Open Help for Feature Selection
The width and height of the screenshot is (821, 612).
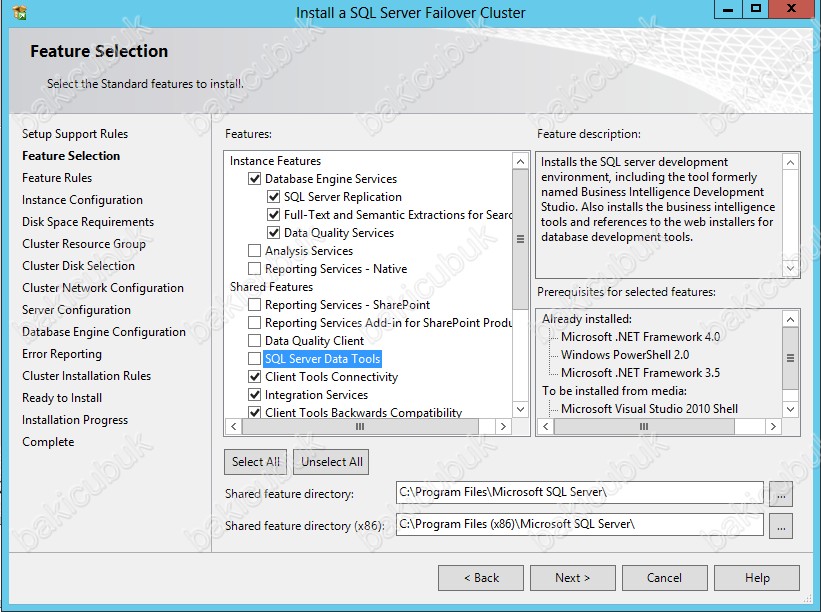pos(757,578)
